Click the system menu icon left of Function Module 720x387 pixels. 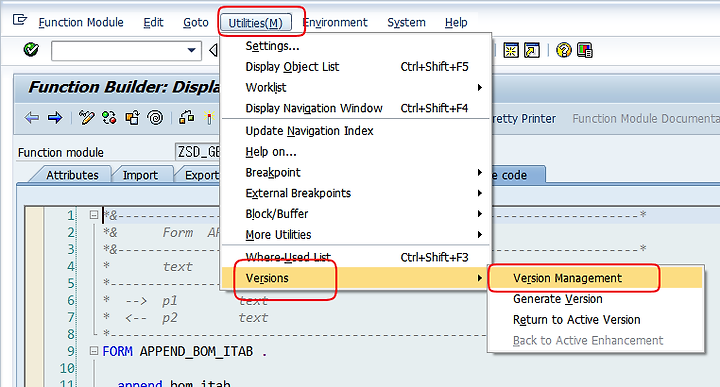pyautogui.click(x=19, y=20)
